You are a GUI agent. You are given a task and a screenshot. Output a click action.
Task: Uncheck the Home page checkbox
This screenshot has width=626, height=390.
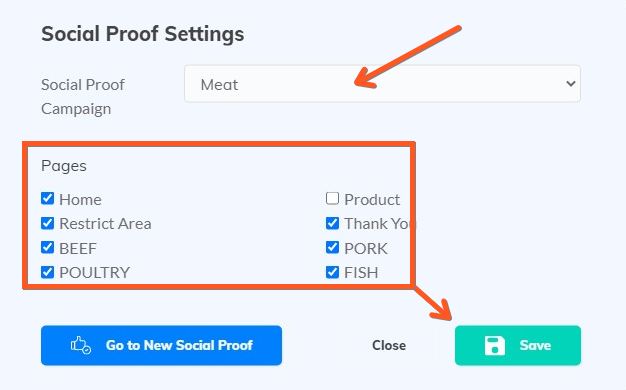tap(48, 198)
